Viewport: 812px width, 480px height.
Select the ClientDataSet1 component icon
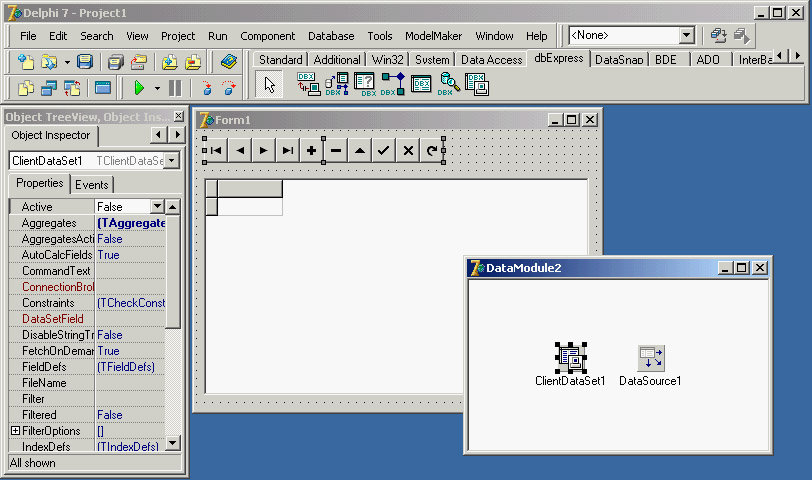[570, 357]
